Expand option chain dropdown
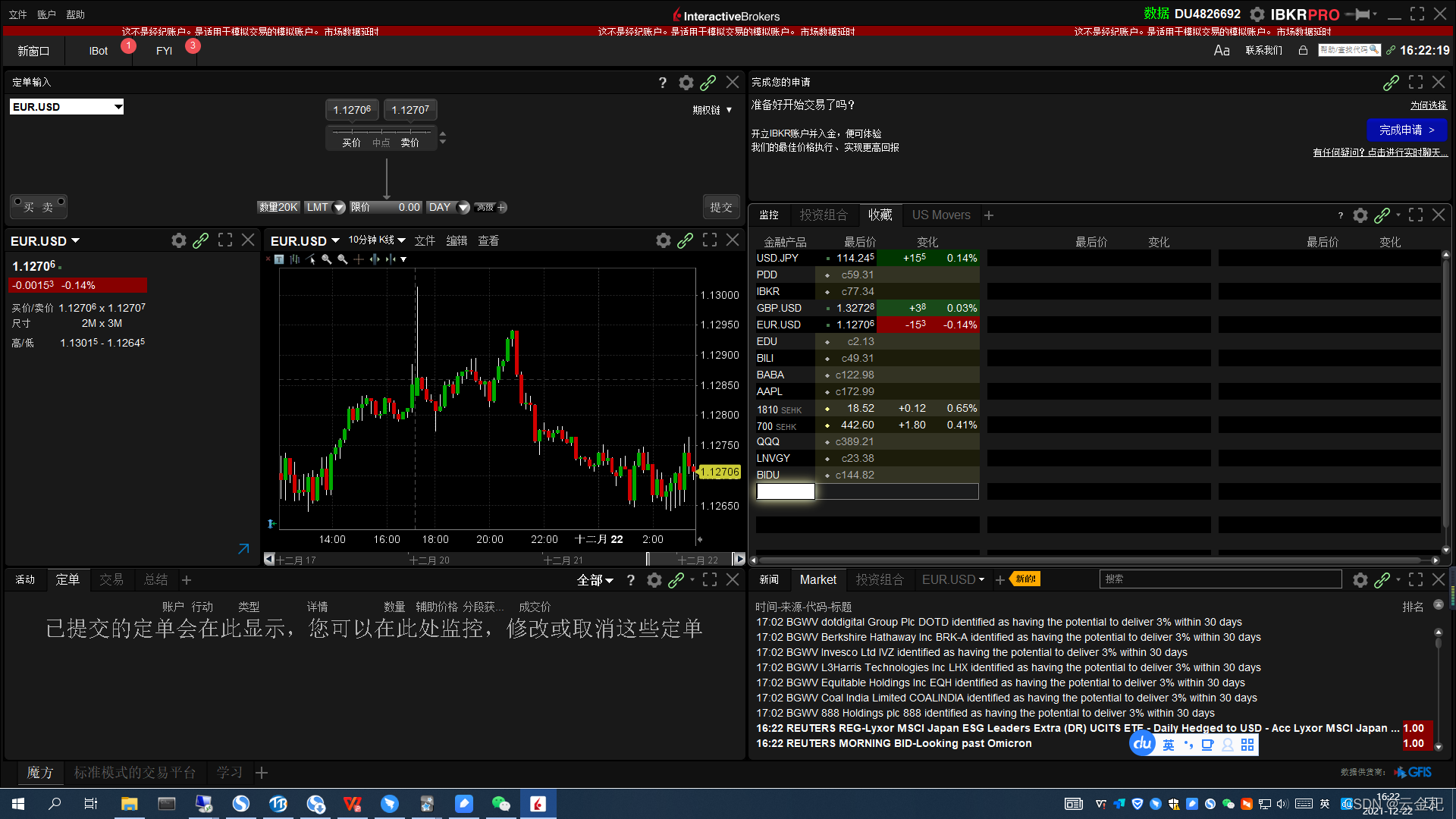 click(x=712, y=110)
